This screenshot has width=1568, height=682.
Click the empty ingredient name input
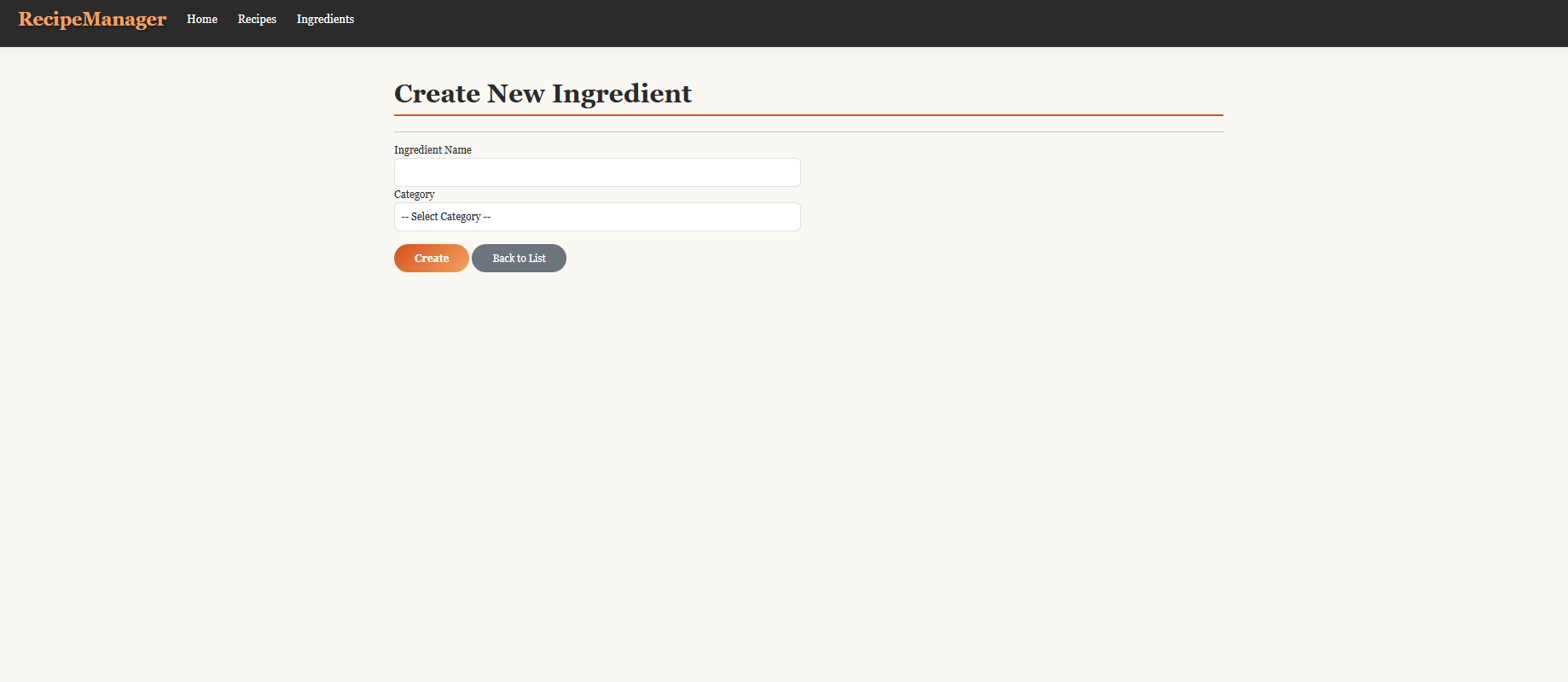point(597,172)
